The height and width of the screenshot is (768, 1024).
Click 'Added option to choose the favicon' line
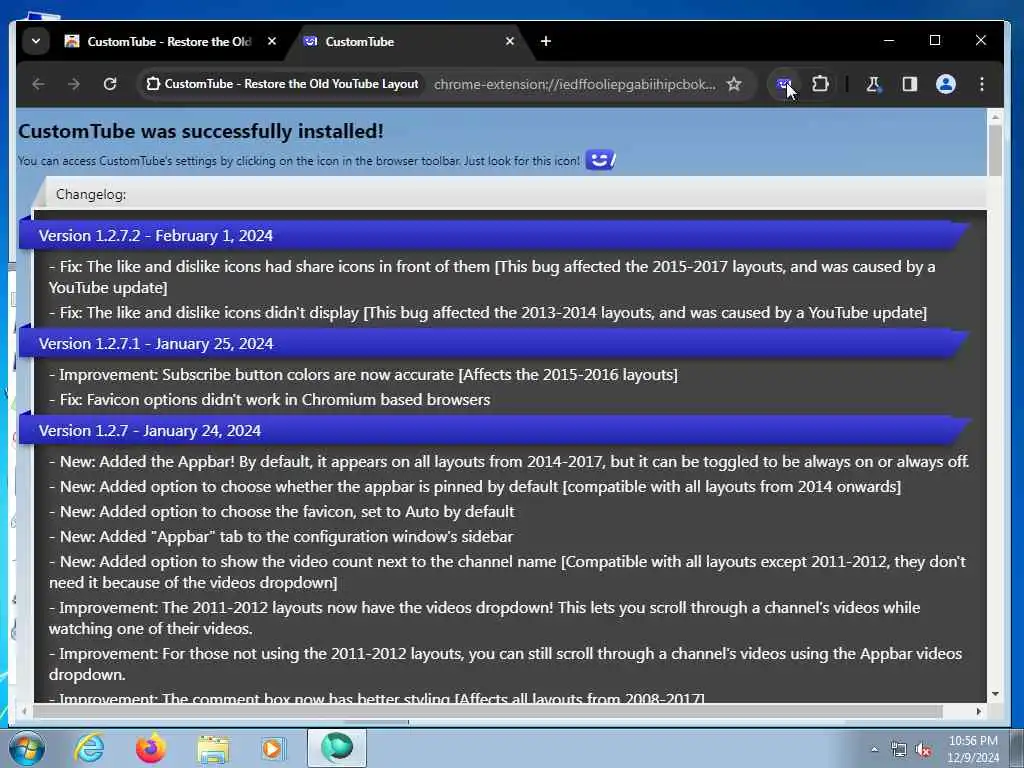281,511
